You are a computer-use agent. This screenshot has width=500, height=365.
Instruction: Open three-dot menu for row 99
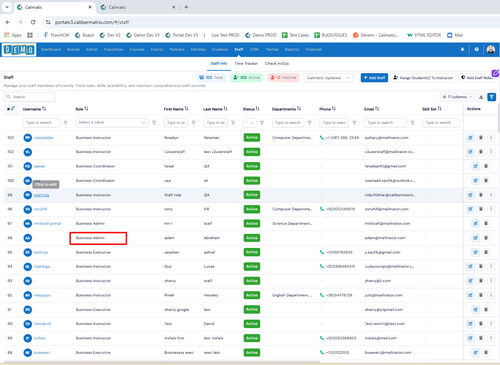491,195
